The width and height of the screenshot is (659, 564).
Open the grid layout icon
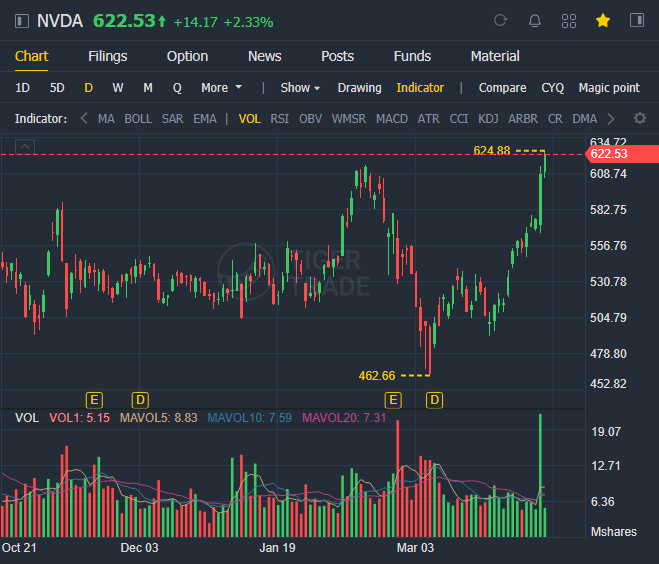pos(569,21)
